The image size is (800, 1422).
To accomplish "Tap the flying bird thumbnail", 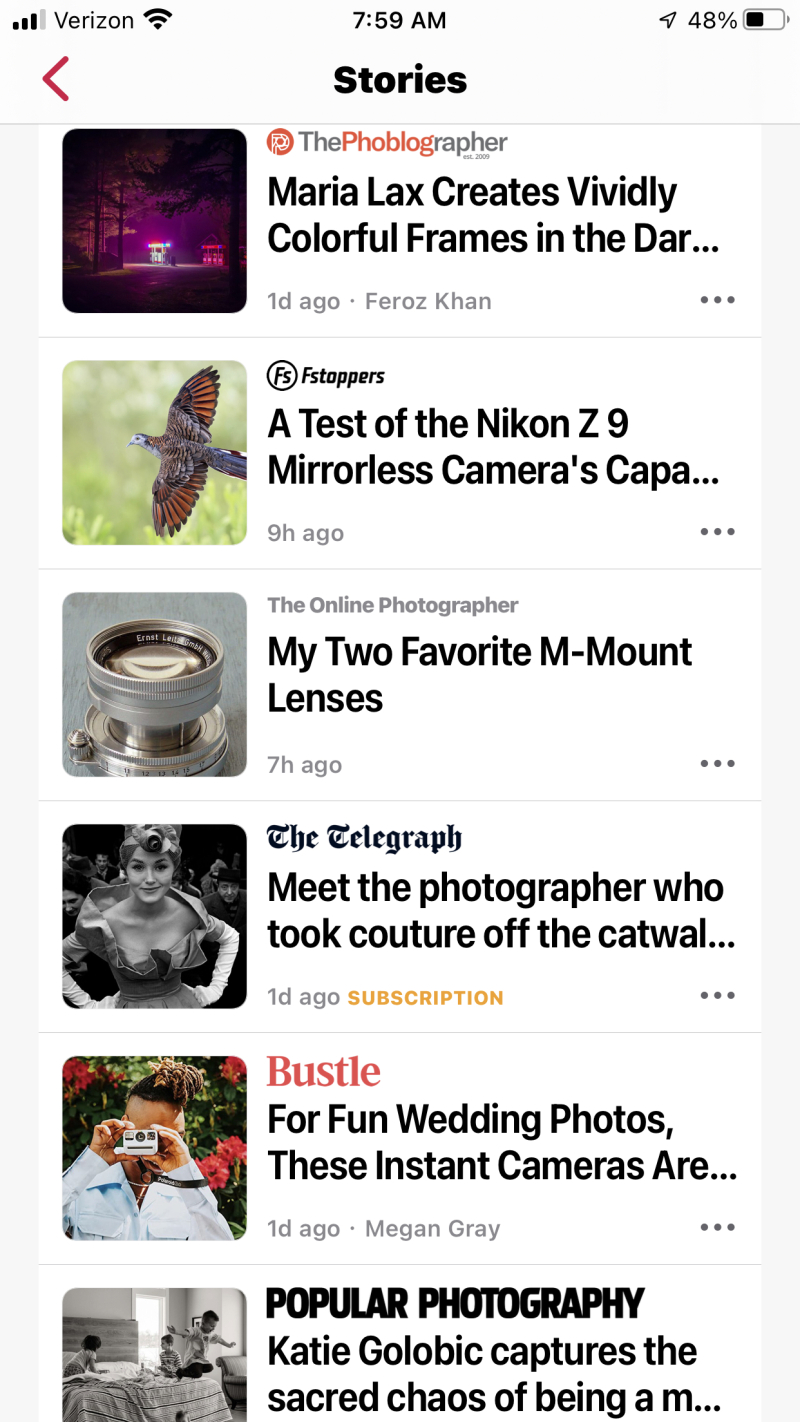I will click(x=154, y=453).
